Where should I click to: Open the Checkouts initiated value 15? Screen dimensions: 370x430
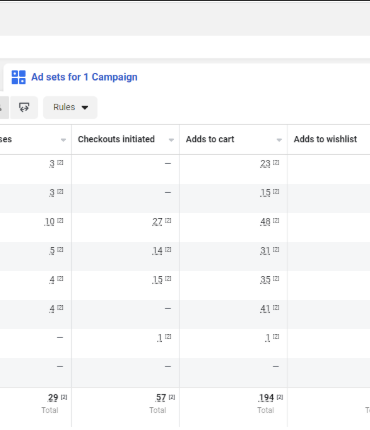point(157,280)
